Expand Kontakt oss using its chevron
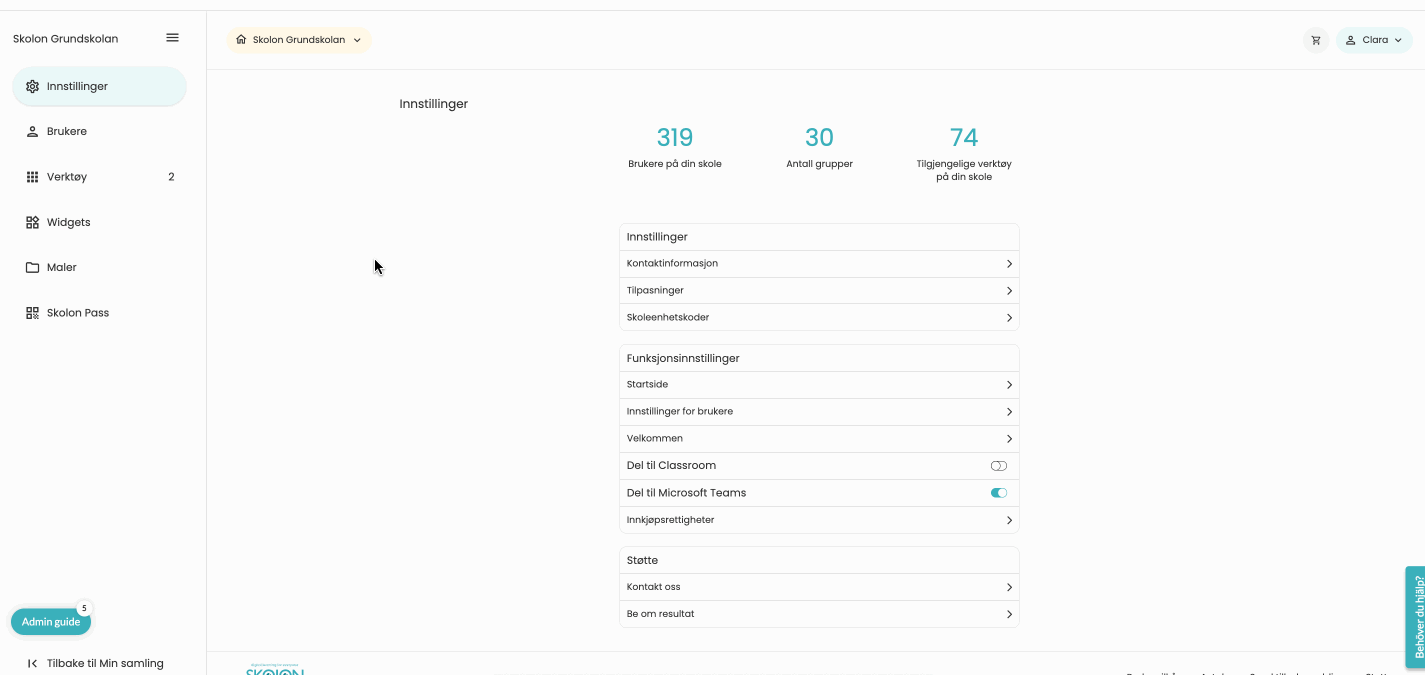This screenshot has height=675, width=1425. pos(1009,587)
